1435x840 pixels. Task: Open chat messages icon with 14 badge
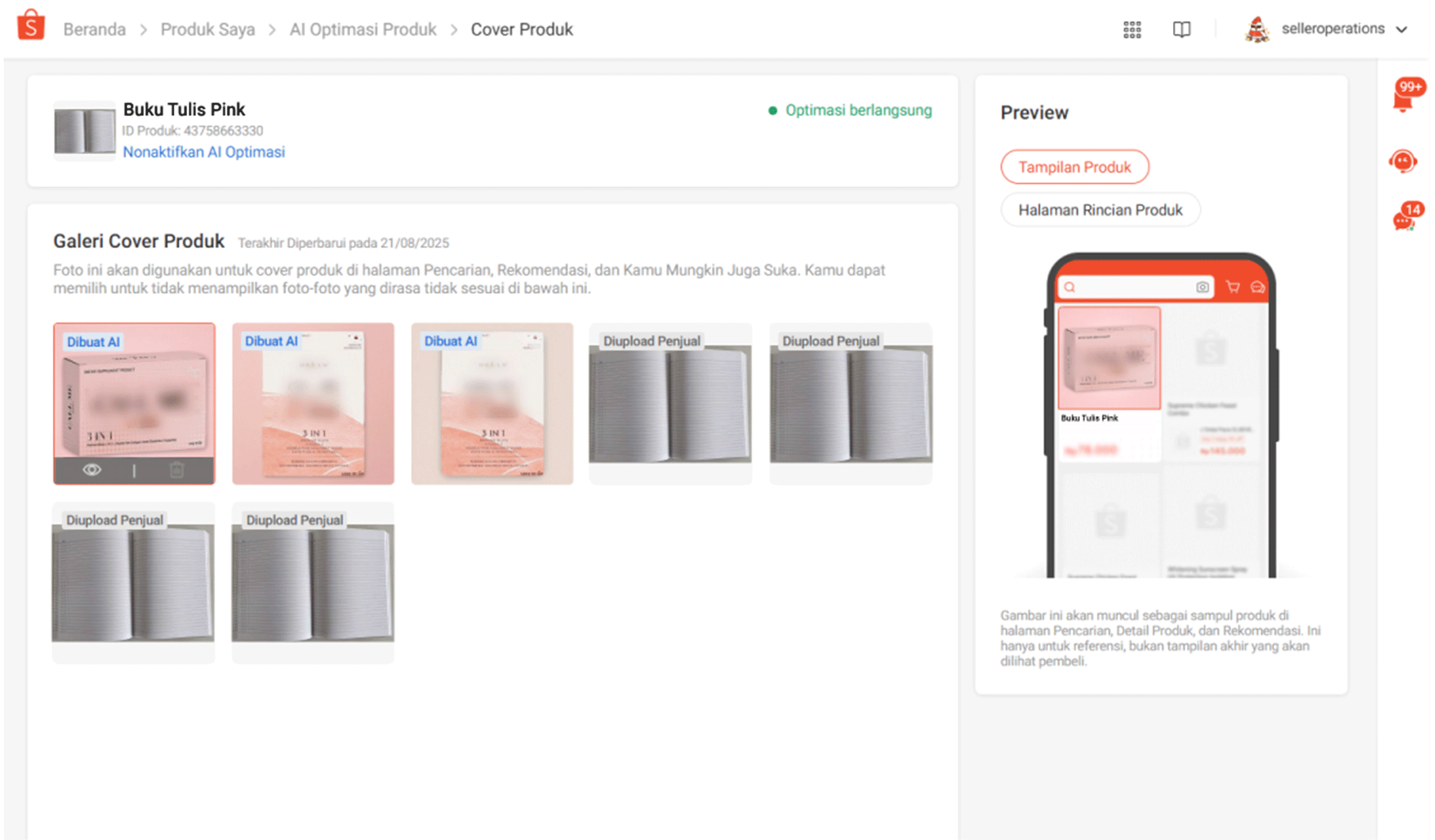(x=1405, y=218)
